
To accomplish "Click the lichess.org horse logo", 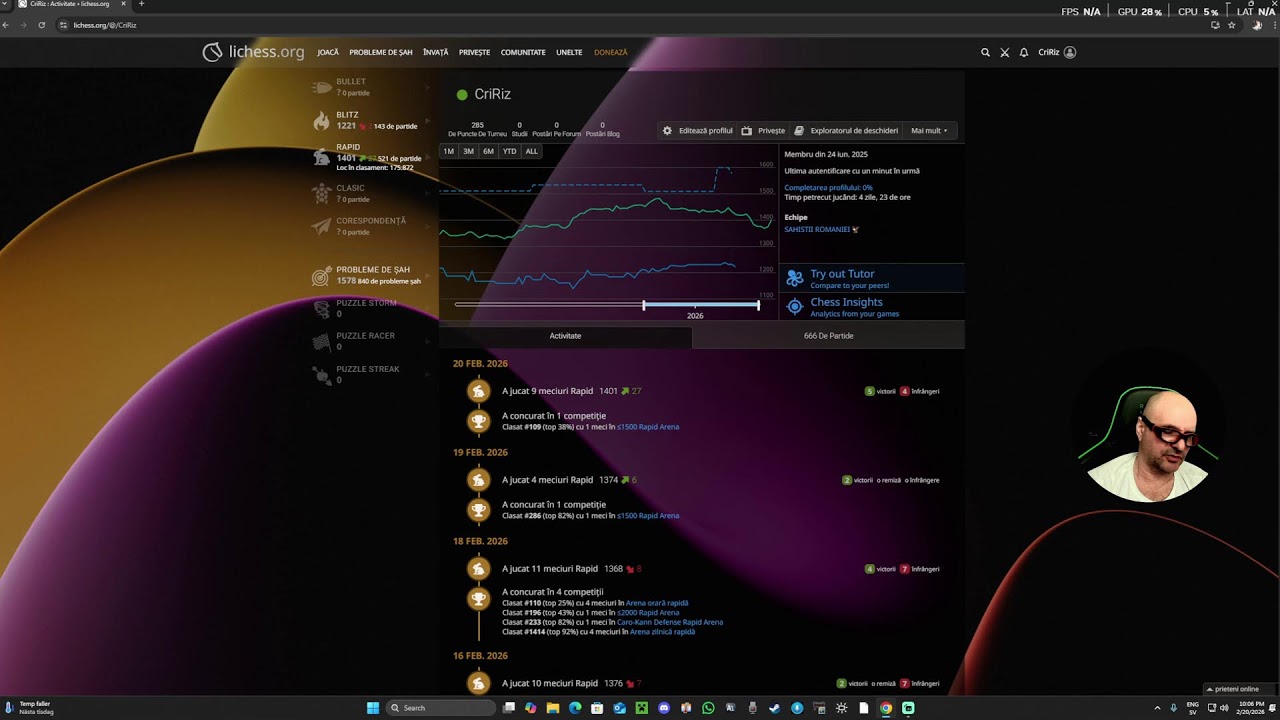I will coord(212,52).
